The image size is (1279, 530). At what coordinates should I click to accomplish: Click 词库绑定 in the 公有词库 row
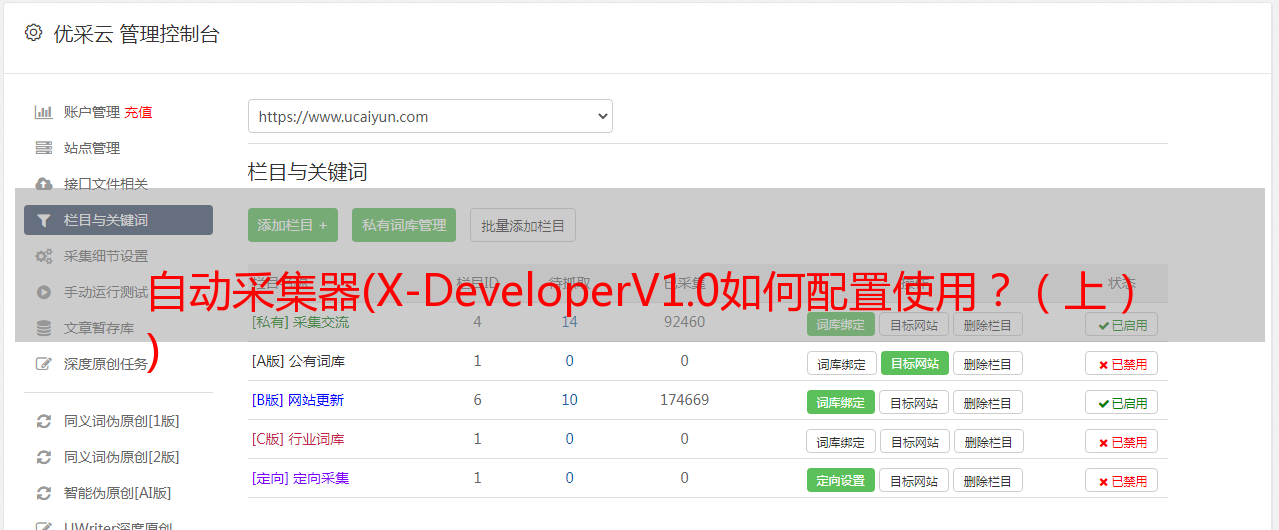click(x=841, y=363)
